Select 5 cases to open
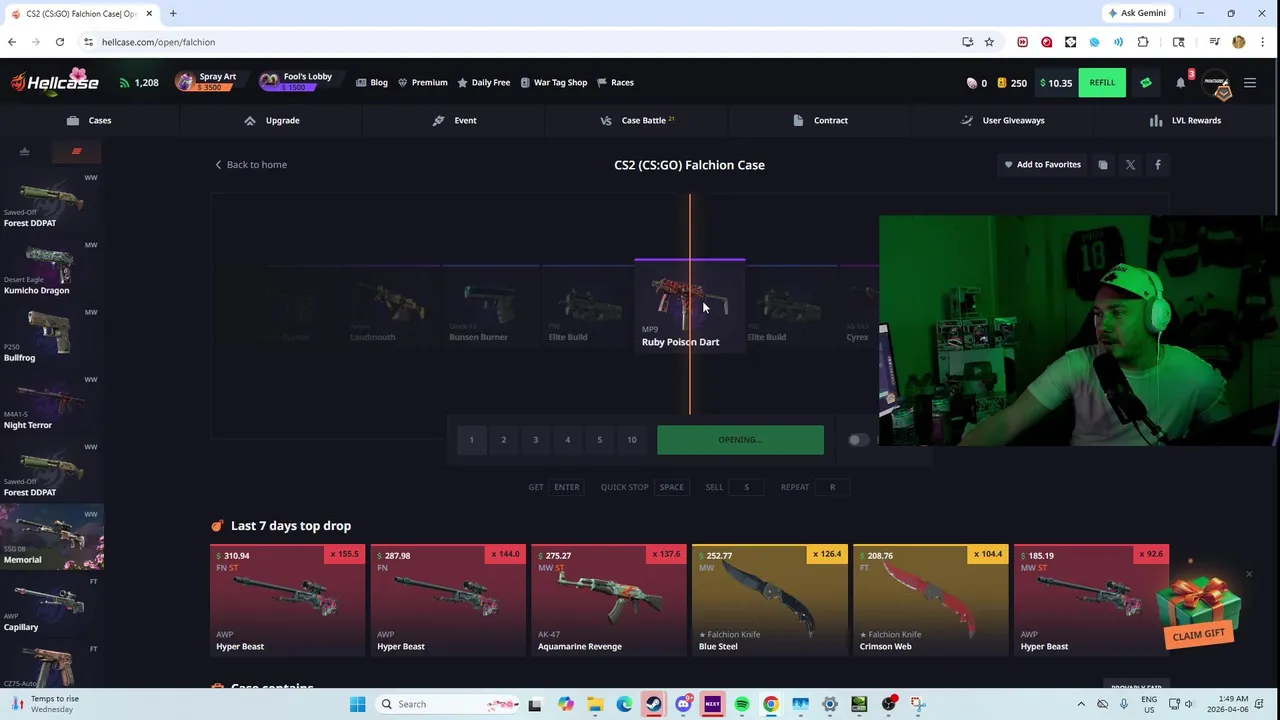Screen dimensions: 1280x720 tap(600, 440)
